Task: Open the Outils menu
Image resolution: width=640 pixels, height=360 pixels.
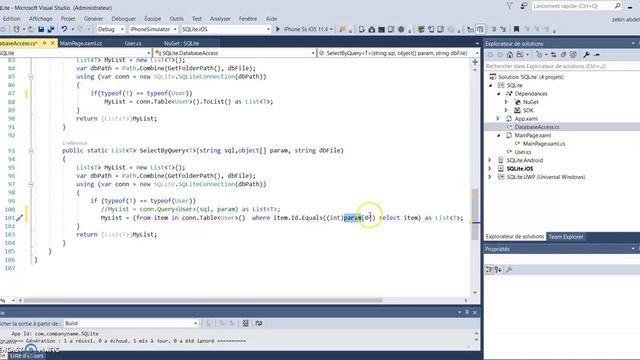Action: [176, 19]
